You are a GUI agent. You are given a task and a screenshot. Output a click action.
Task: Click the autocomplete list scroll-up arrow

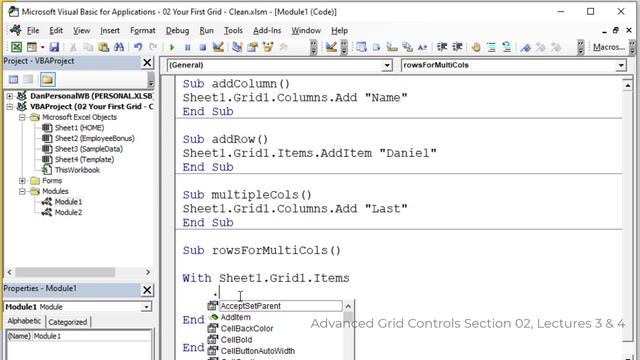(348, 306)
